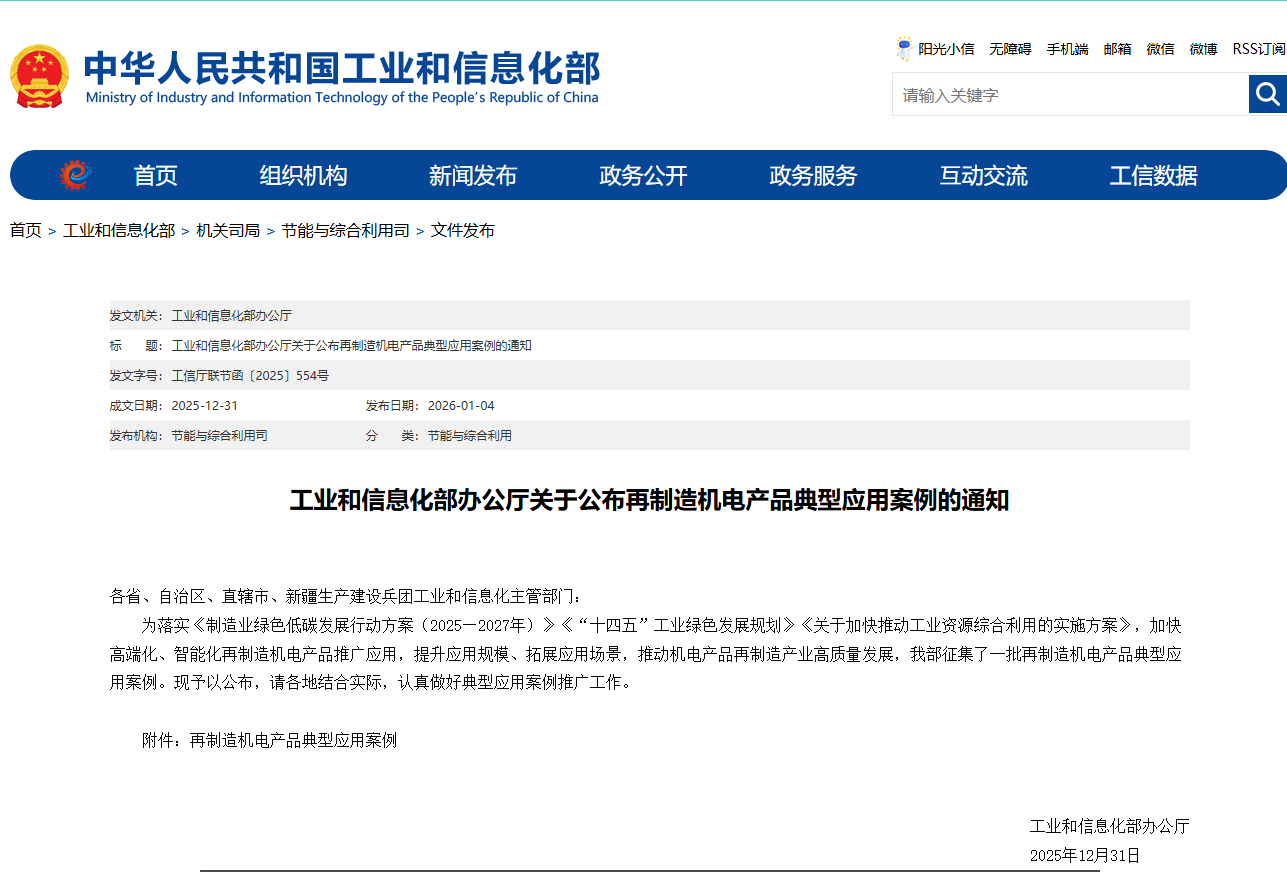Click the gear icon in navigation bar
This screenshot has width=1287, height=872.
(x=75, y=175)
